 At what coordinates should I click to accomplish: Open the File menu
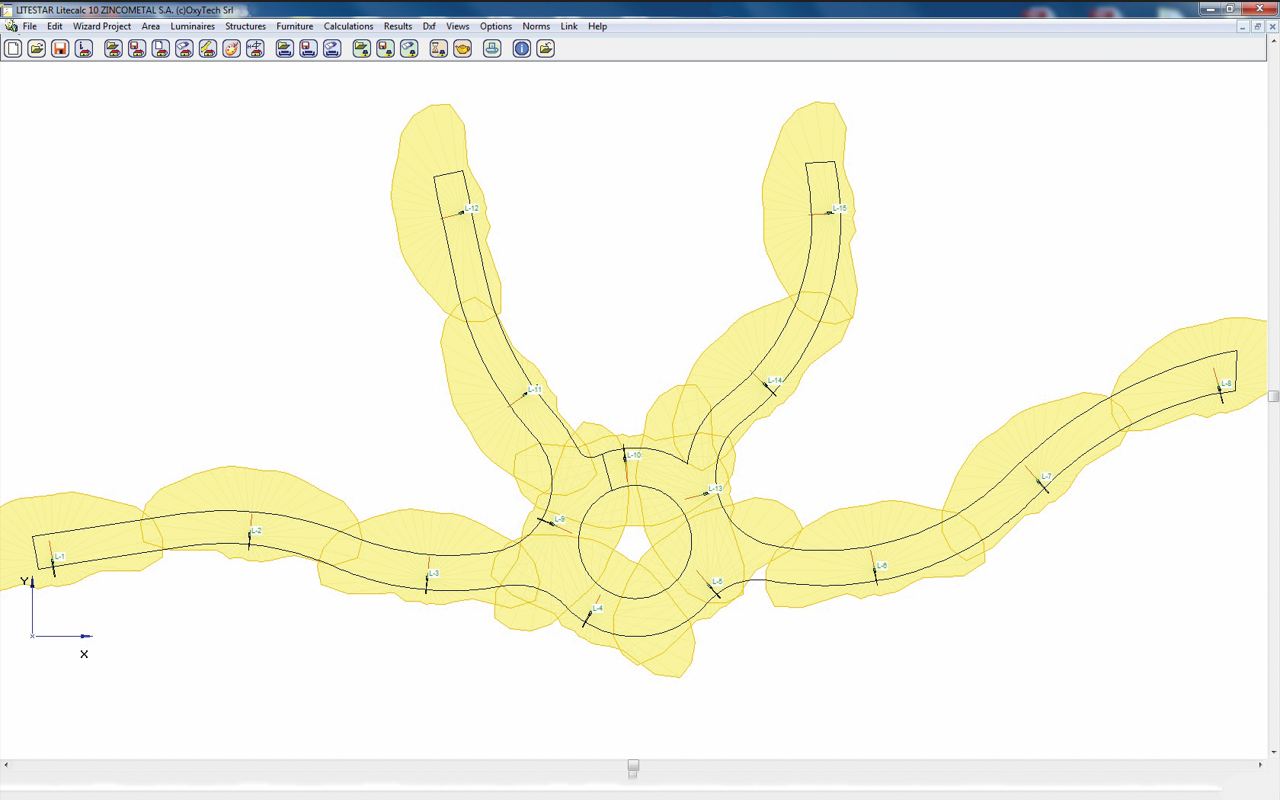(30, 26)
